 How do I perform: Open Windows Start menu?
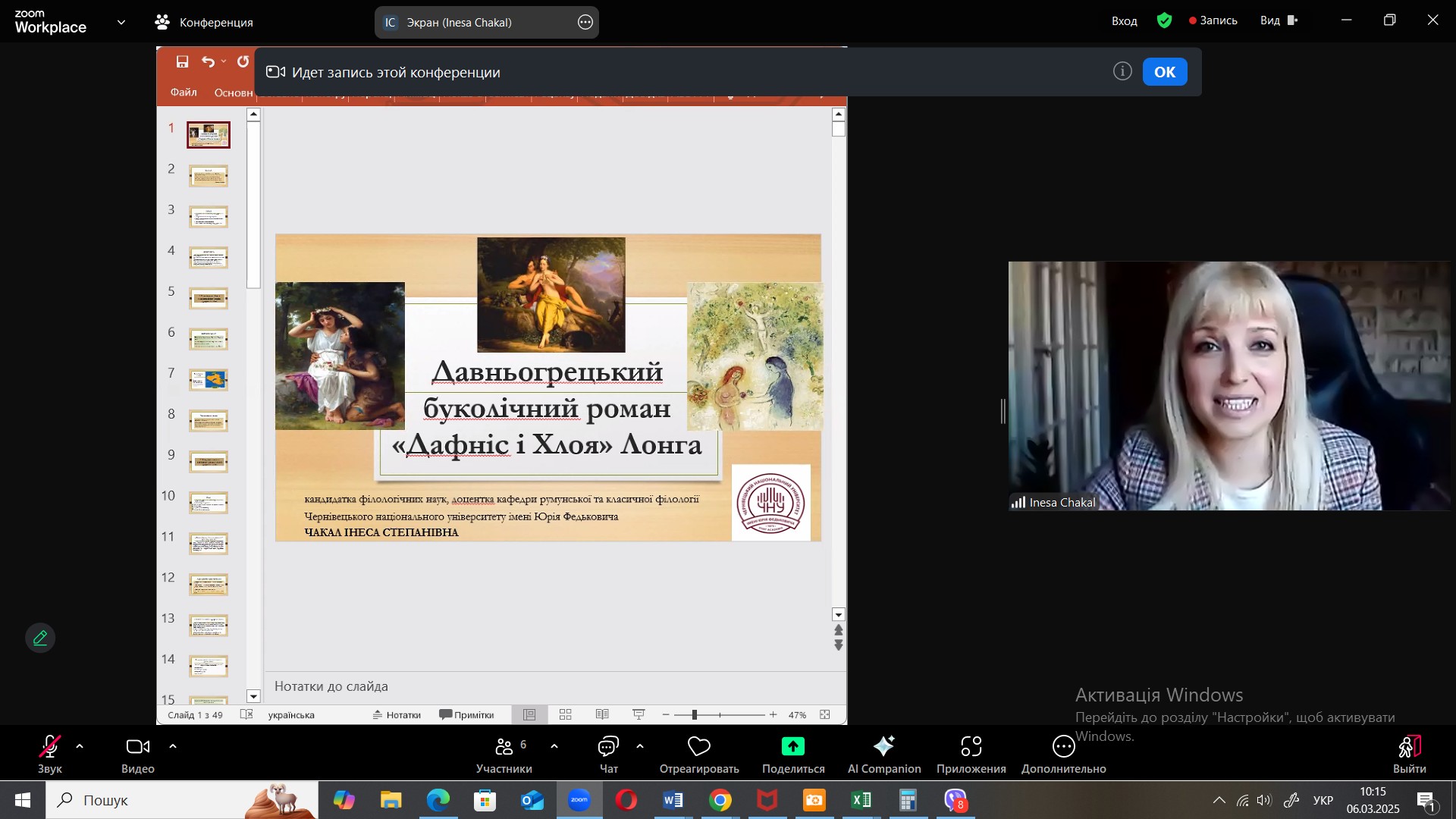[x=23, y=800]
